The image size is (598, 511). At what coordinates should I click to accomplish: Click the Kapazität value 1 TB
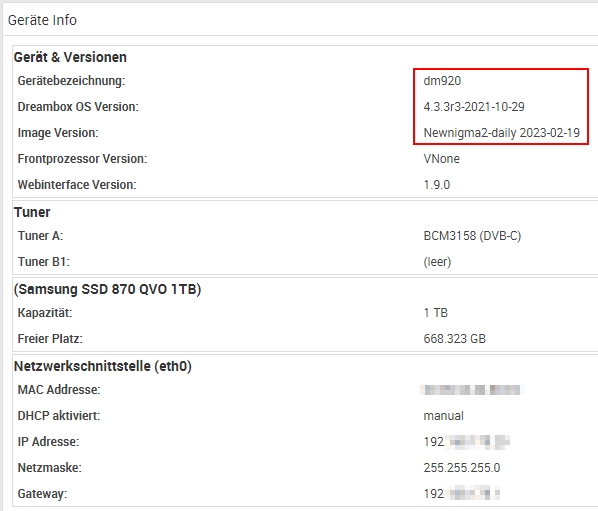436,313
